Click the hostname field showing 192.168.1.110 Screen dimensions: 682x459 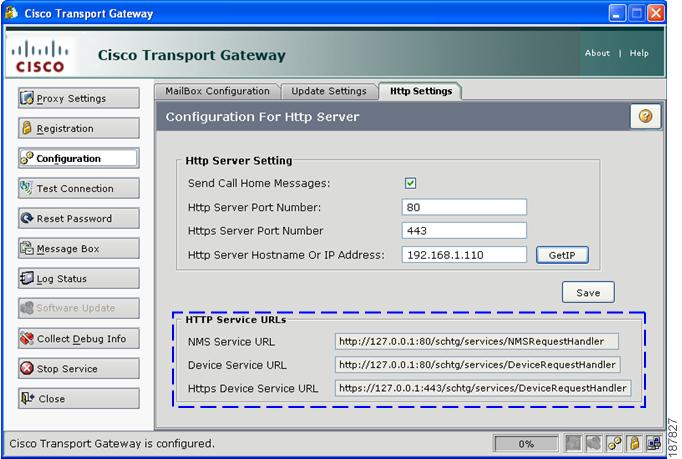tap(464, 255)
